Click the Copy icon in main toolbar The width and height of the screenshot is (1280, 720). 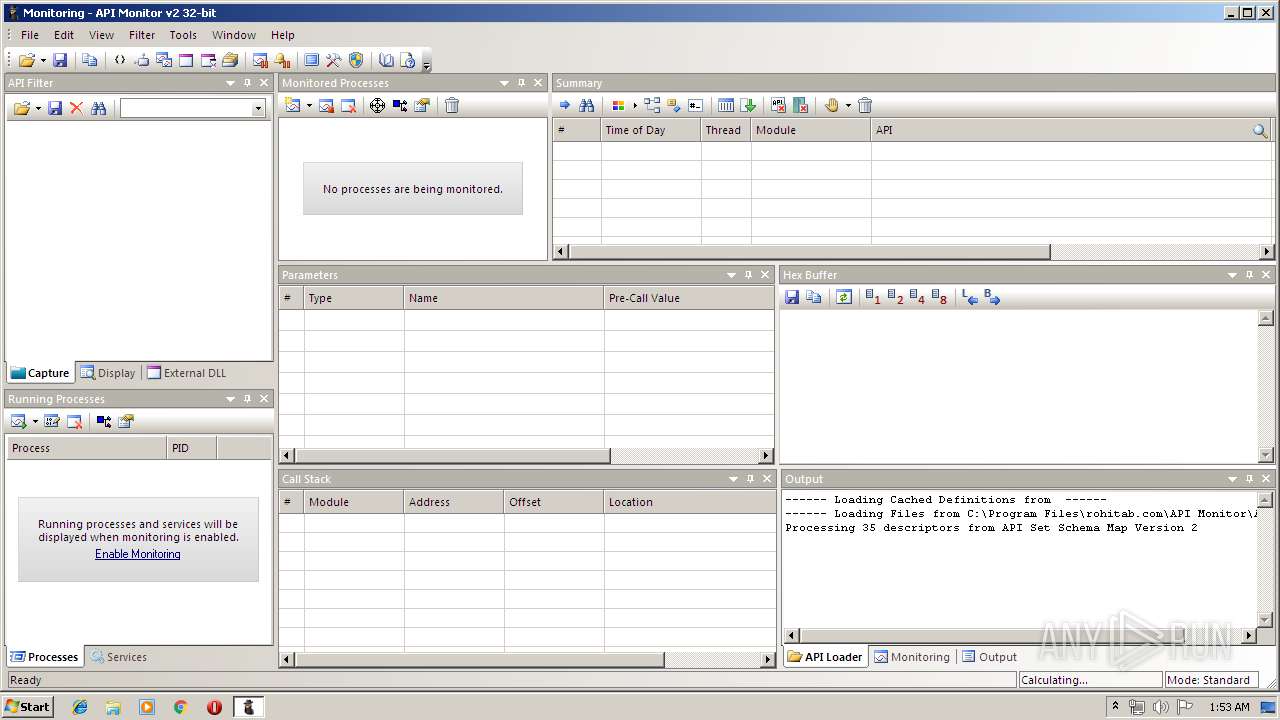point(90,60)
